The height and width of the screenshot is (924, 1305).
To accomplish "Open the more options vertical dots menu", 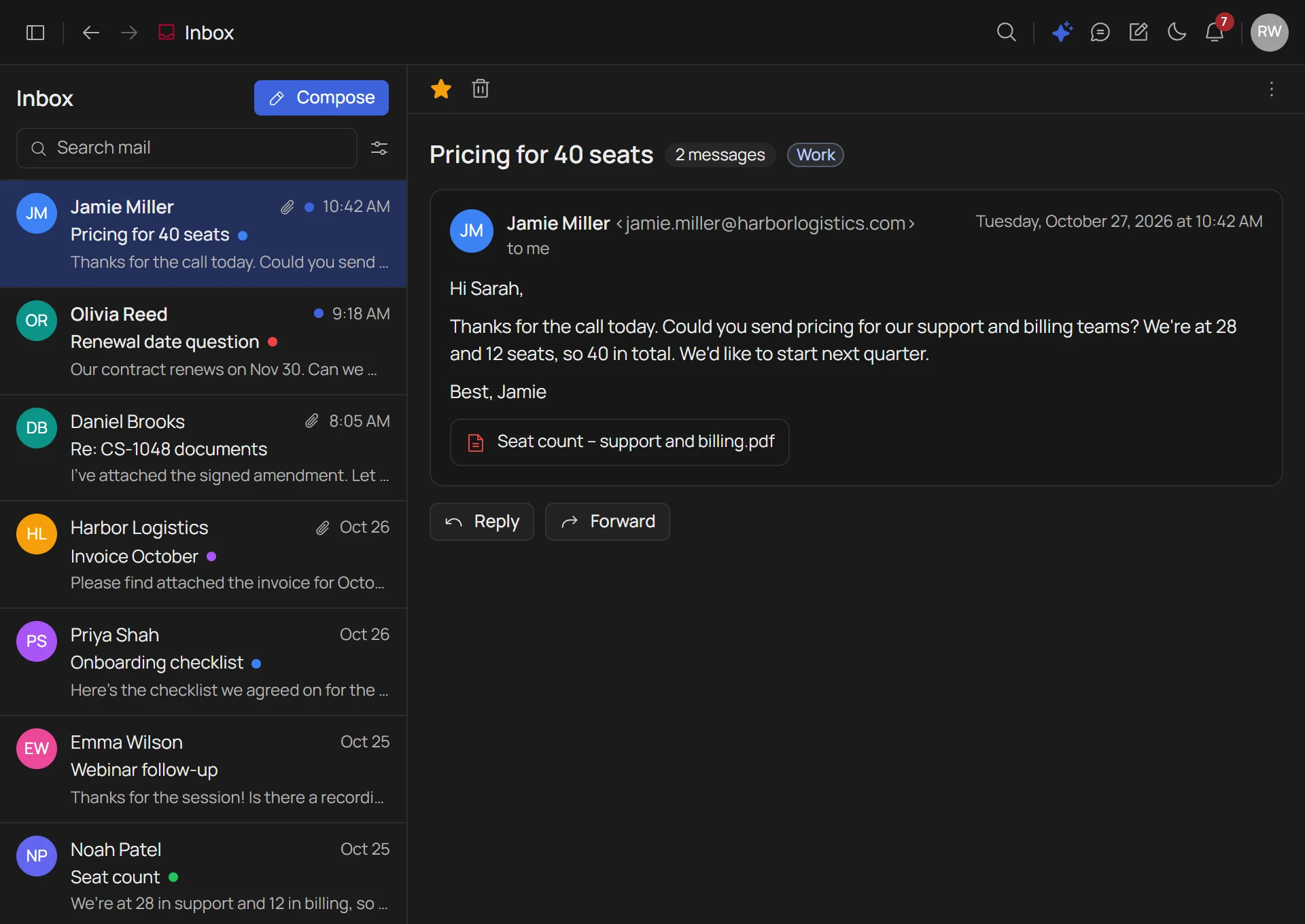I will (1272, 89).
